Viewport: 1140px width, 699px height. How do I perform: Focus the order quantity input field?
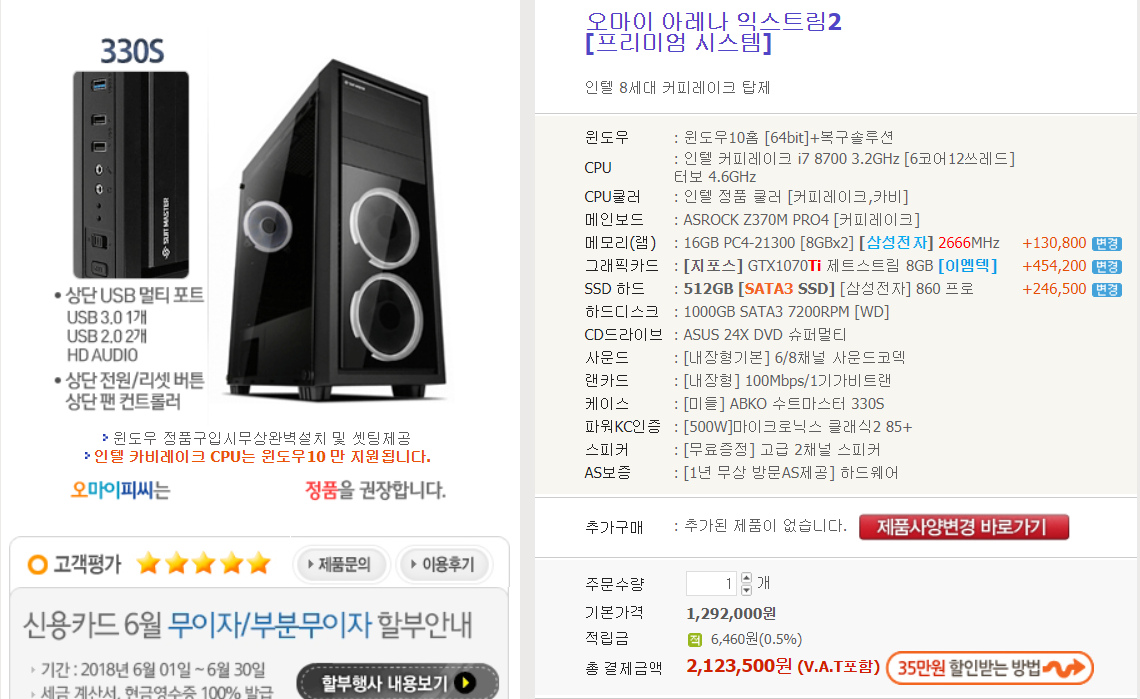711,583
